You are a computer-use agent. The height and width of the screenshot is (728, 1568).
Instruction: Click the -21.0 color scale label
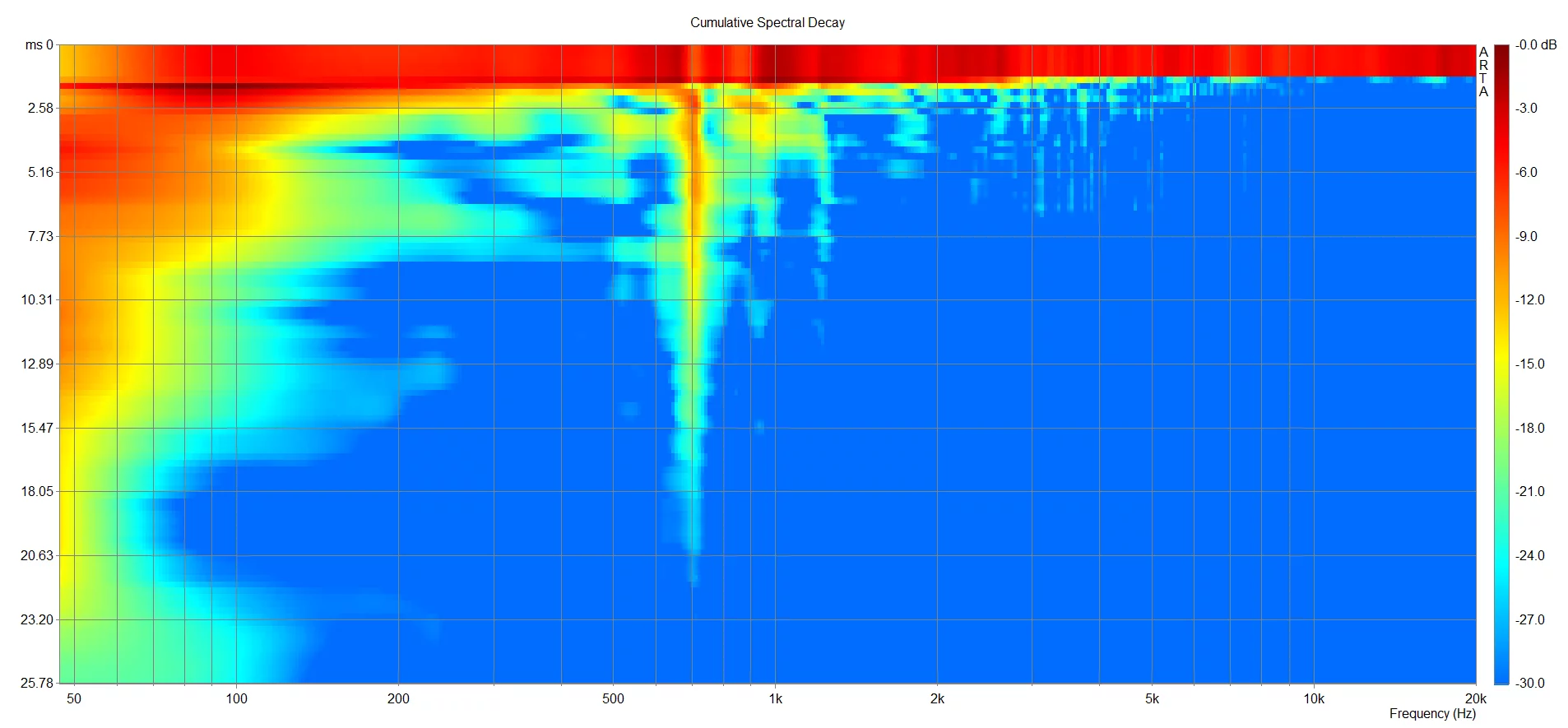pyautogui.click(x=1530, y=491)
